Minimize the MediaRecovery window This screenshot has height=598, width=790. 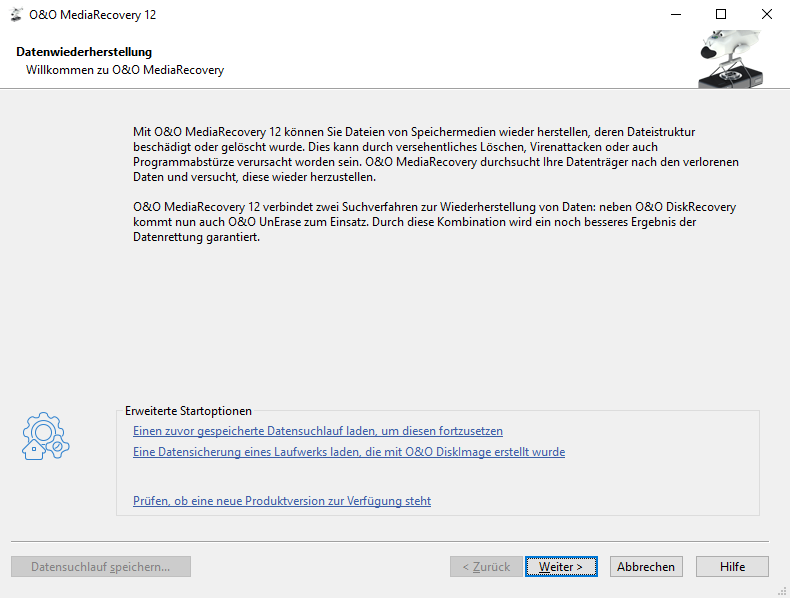click(x=676, y=15)
